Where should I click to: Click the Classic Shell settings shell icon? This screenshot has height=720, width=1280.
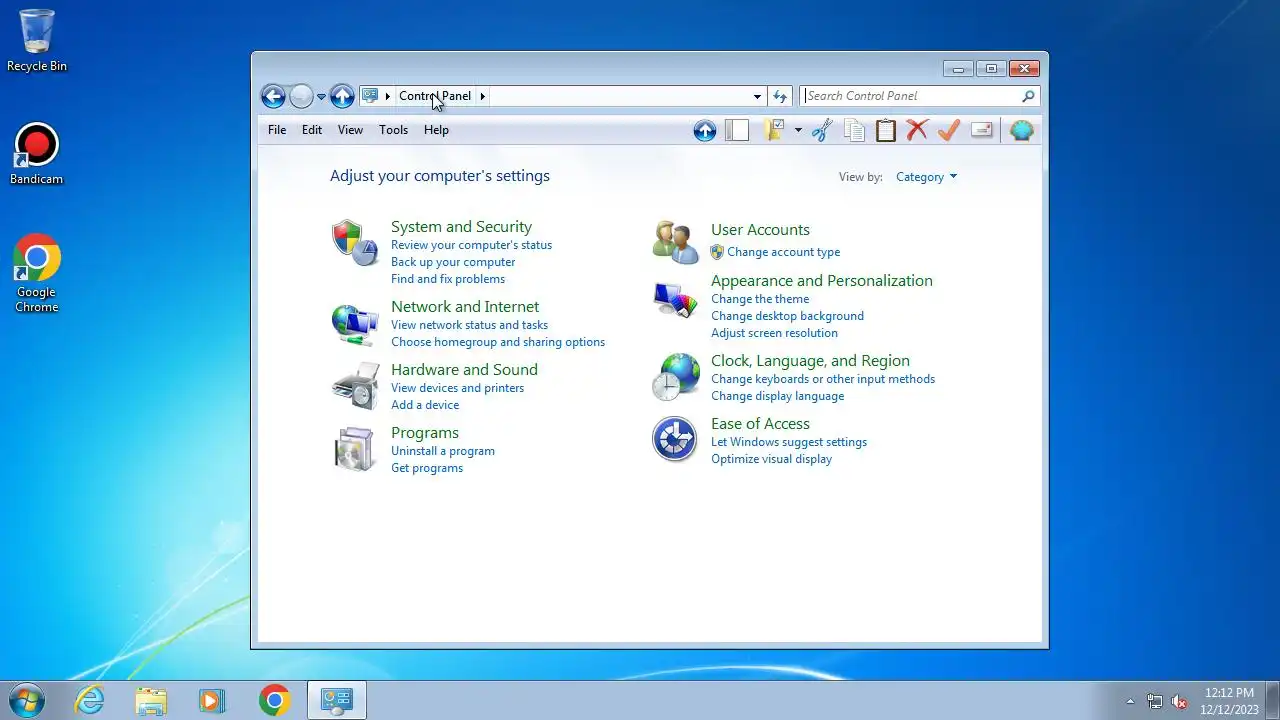(1021, 130)
